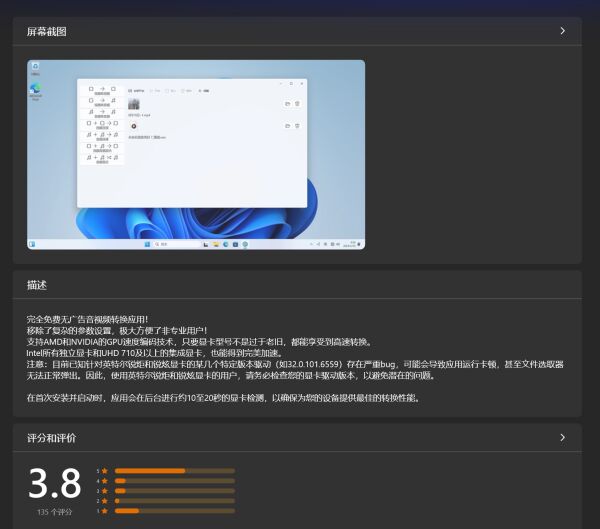Screen dimensions: 600x529
Task: Click the star icon in the 5-star row
Action: click(x=105, y=471)
